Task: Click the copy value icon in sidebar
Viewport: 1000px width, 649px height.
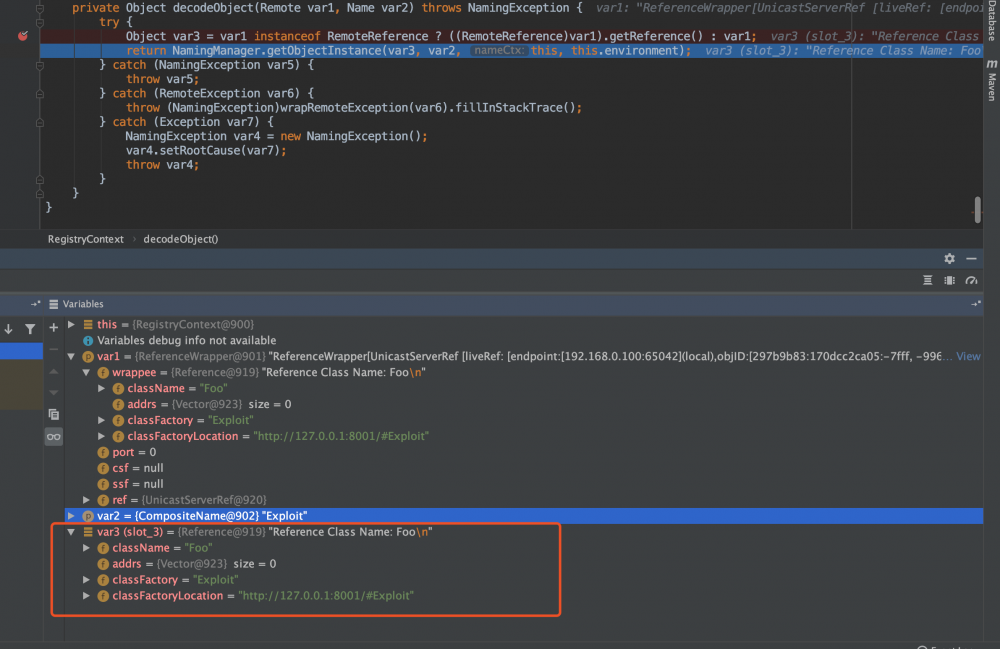Action: pyautogui.click(x=54, y=414)
